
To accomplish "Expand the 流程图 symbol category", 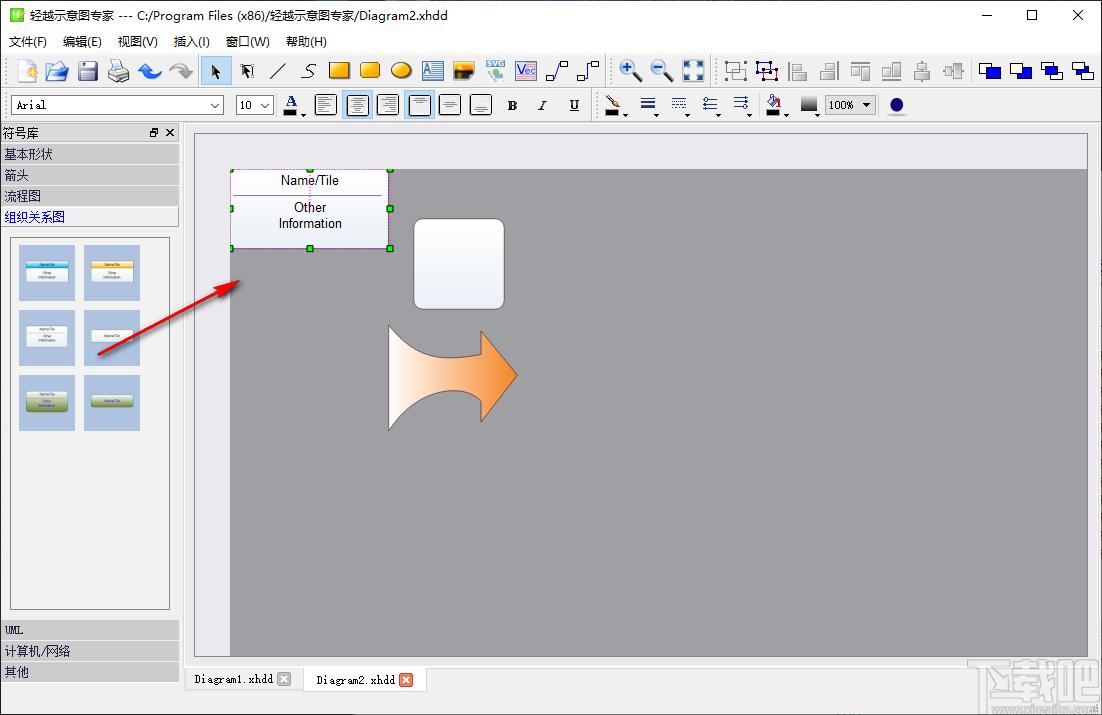I will tap(90, 196).
